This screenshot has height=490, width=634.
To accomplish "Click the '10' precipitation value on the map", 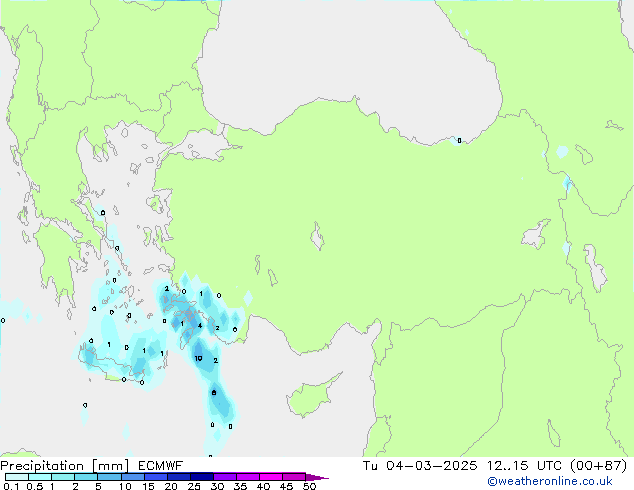I will pyautogui.click(x=198, y=359).
